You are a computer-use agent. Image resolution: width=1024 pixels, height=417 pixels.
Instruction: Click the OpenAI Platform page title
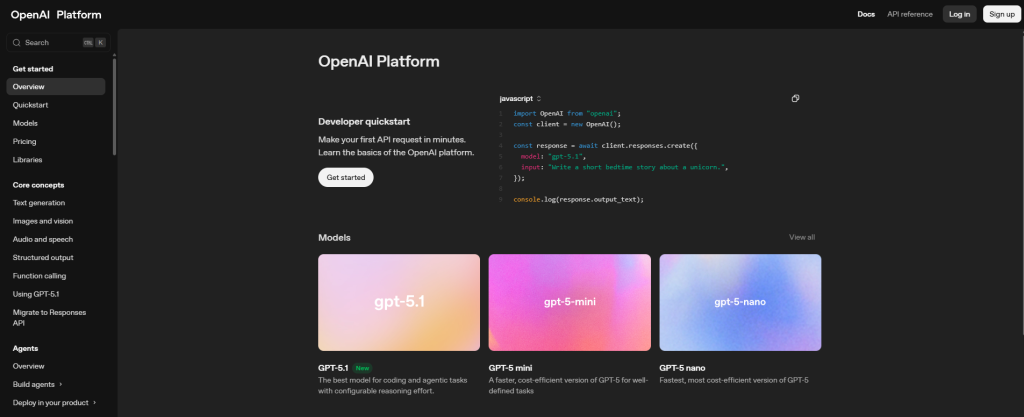pos(379,62)
